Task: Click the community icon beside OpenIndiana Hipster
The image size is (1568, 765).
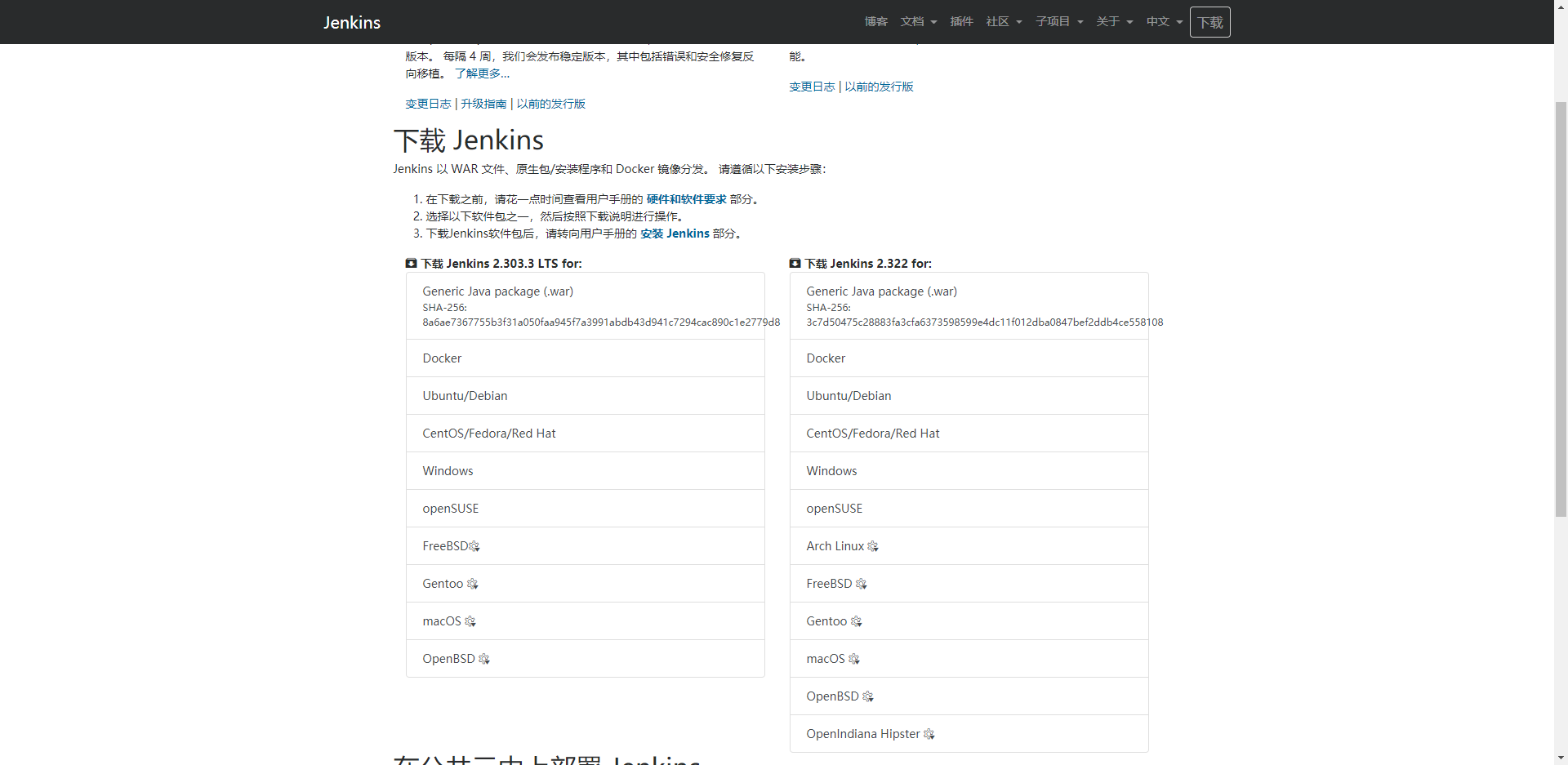Action: point(929,734)
